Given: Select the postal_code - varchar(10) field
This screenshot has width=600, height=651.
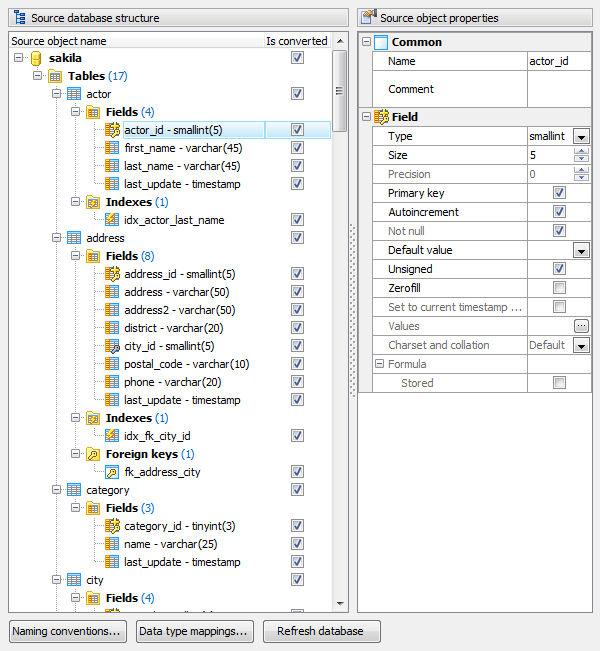Looking at the screenshot, I should (x=186, y=364).
